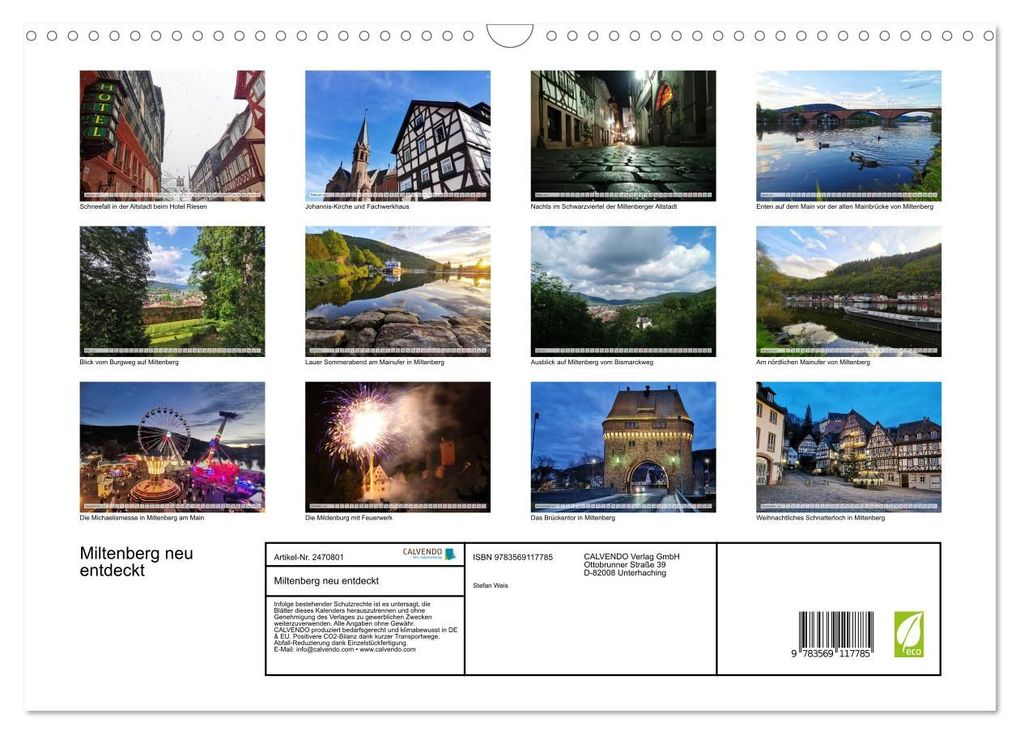The image size is (1020, 735).
Task: Open the nördlichen Mainufer photo
Action: tap(848, 291)
